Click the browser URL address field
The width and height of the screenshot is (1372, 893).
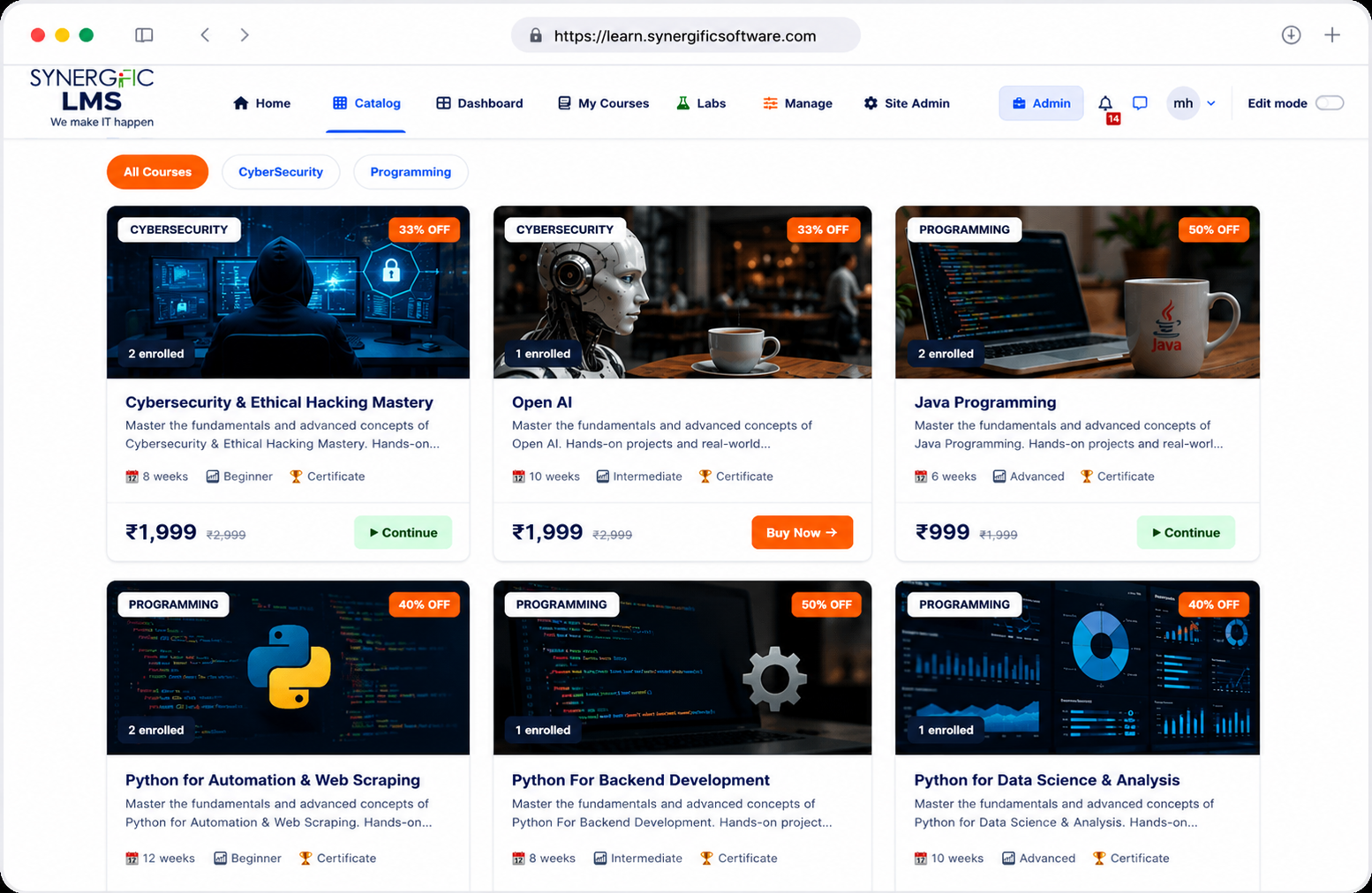[x=685, y=36]
